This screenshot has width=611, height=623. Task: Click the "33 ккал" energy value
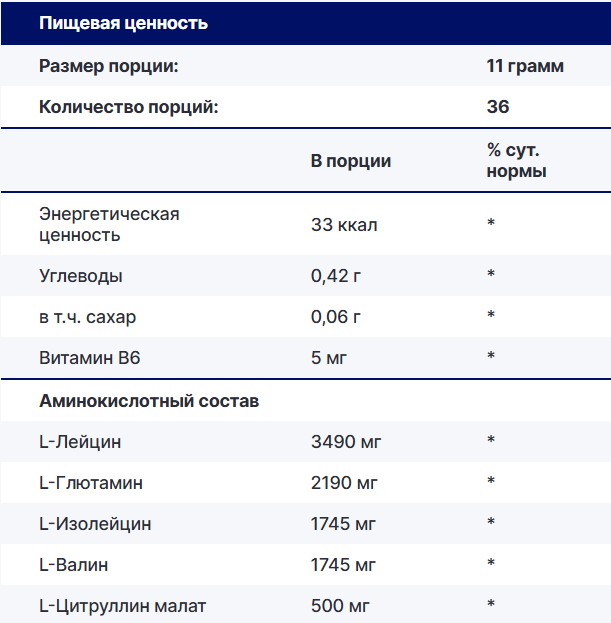344,225
